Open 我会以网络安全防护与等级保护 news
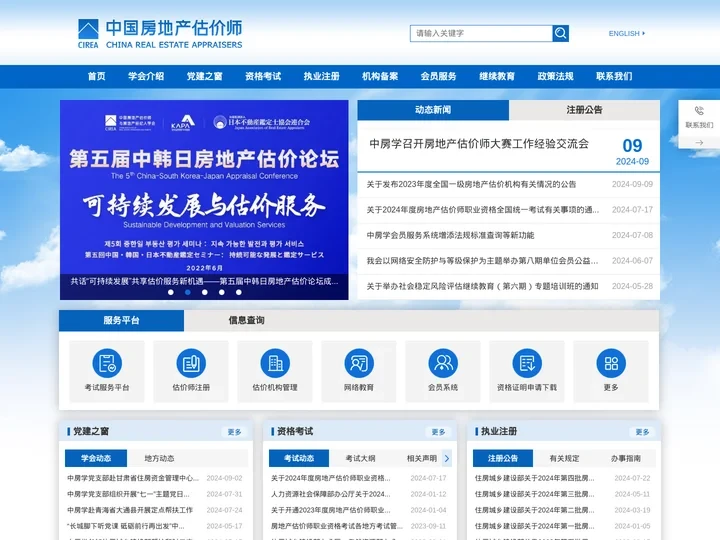720x540 pixels. click(482, 261)
